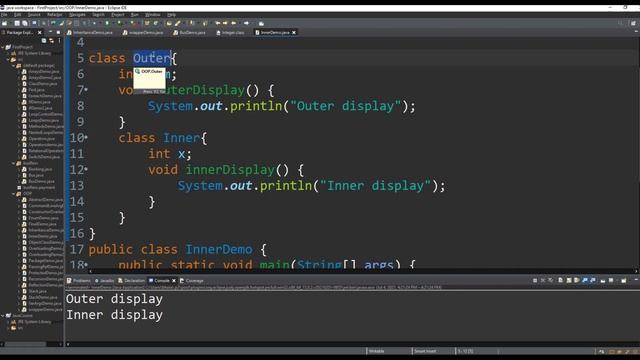Close the InnerDemo.java editor tab
The height and width of the screenshot is (360, 640).
point(294,32)
